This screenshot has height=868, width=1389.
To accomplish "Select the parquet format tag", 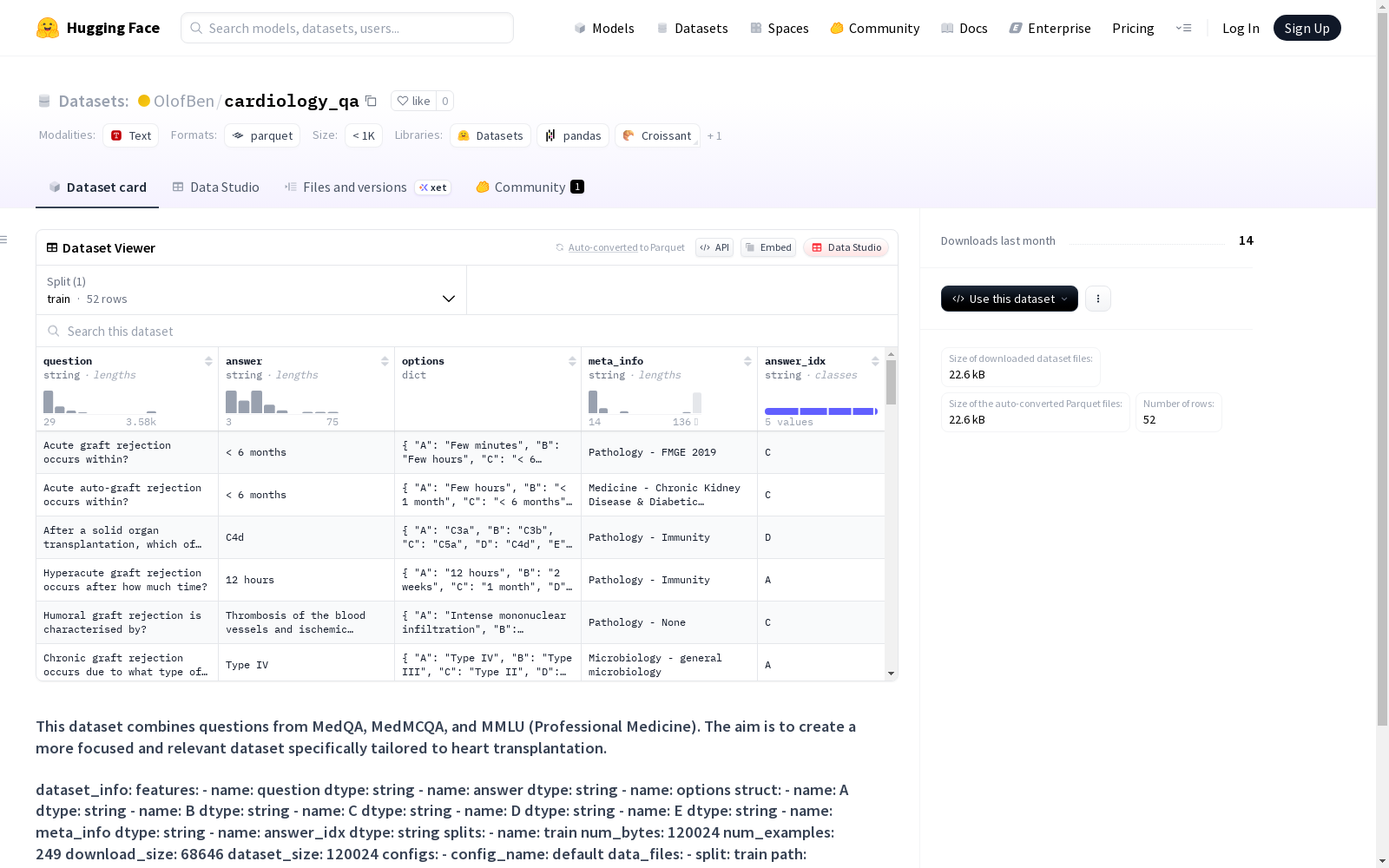I will tap(262, 135).
